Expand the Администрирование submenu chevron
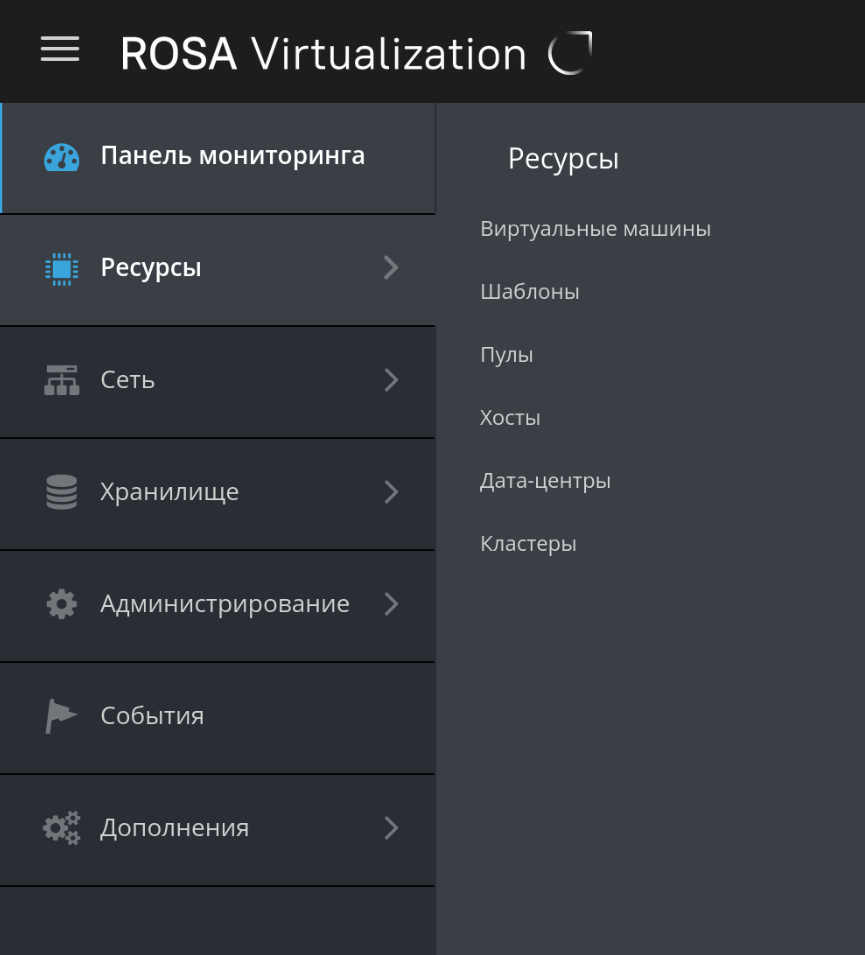The width and height of the screenshot is (865, 955). [391, 604]
